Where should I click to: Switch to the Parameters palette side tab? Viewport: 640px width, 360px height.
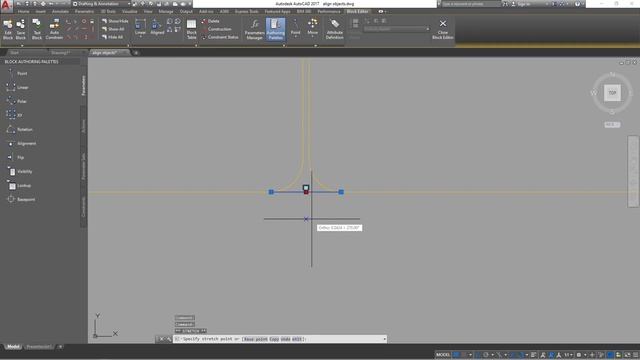(x=84, y=86)
